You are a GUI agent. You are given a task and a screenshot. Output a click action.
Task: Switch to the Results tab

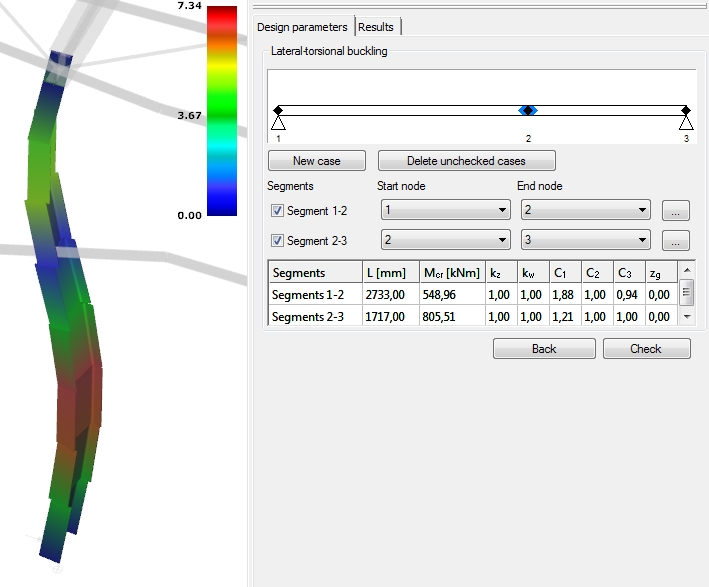point(376,27)
